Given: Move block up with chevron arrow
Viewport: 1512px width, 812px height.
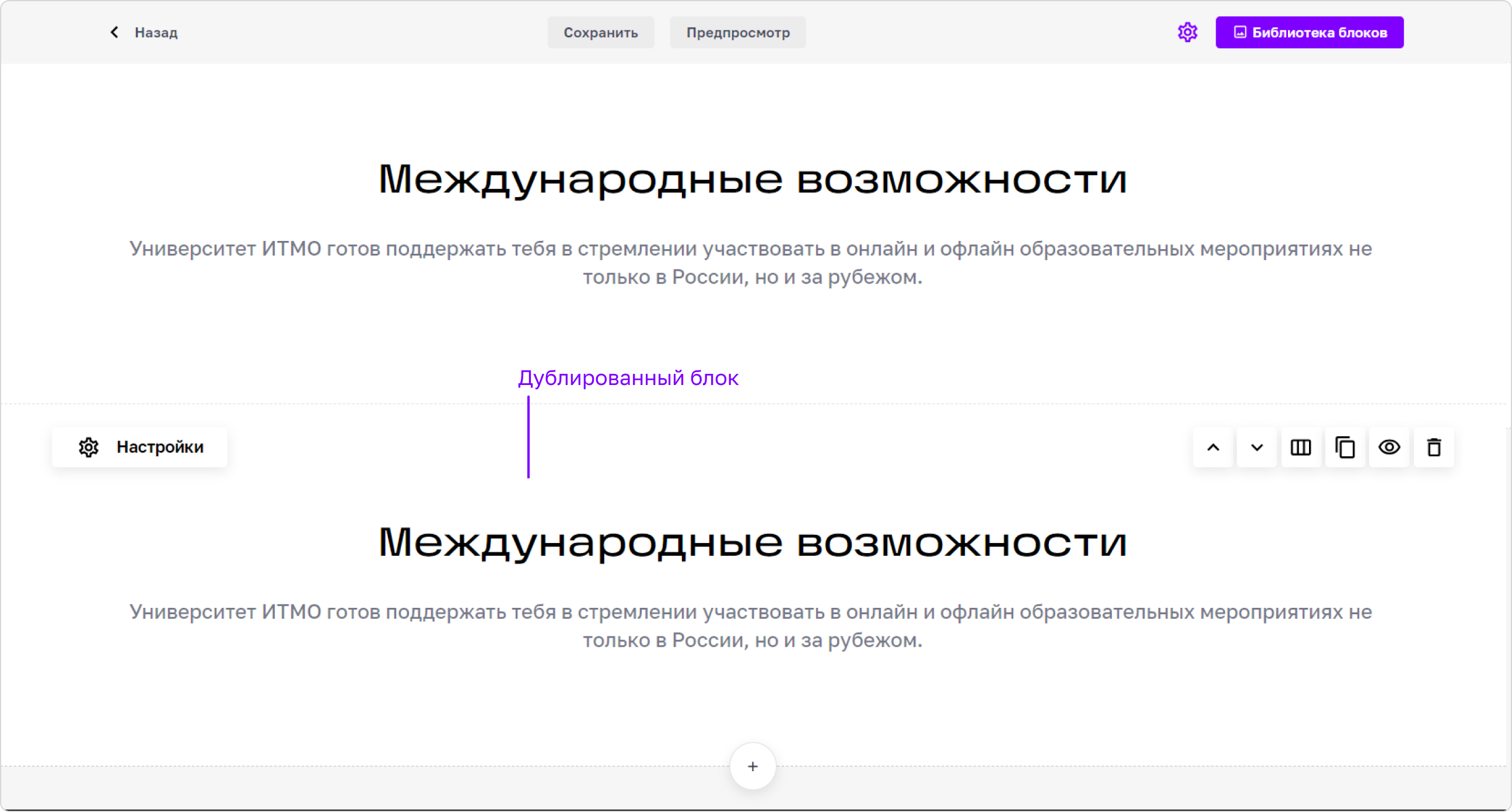Looking at the screenshot, I should click(1213, 447).
